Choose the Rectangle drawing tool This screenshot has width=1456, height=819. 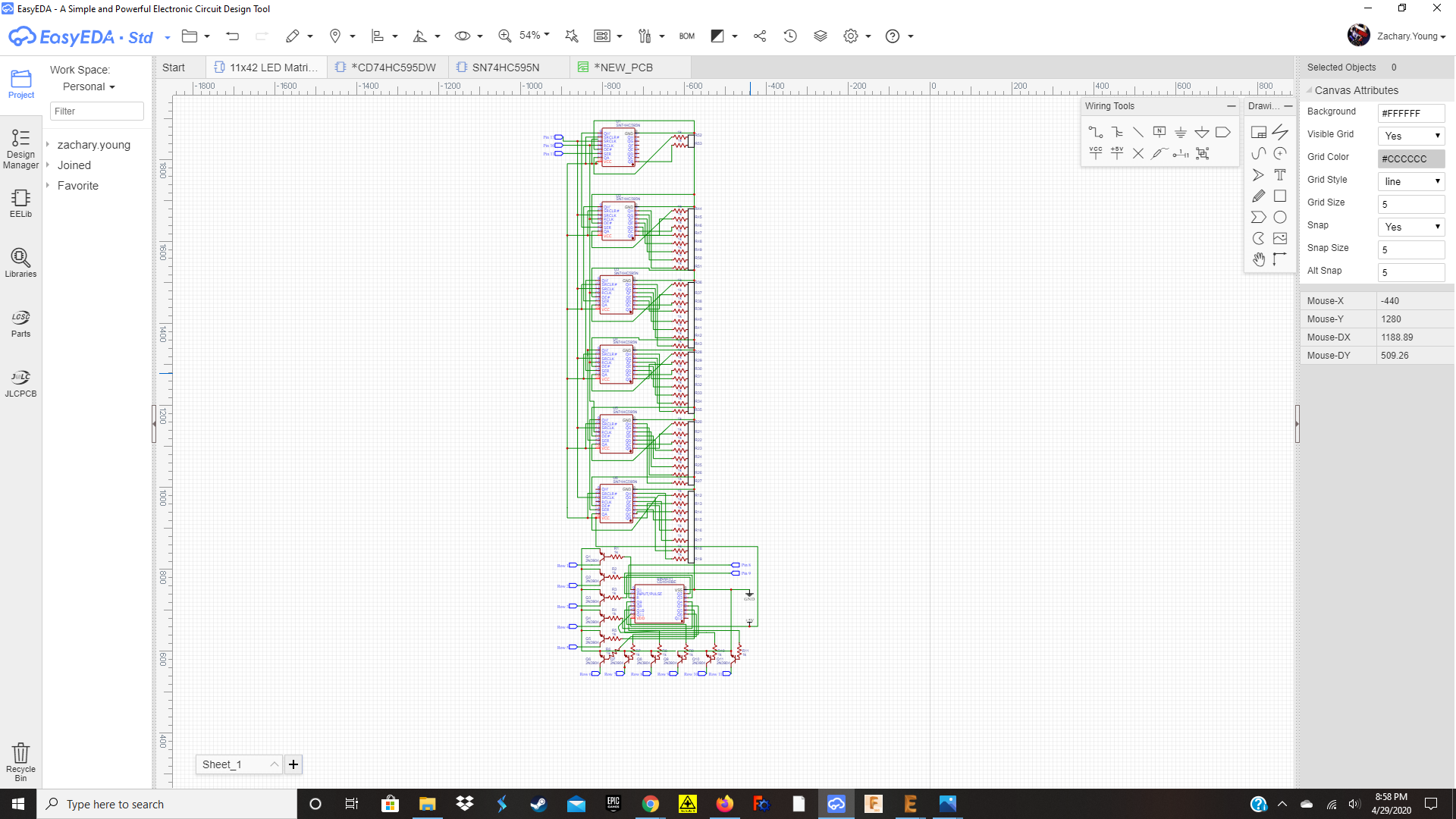(1281, 196)
